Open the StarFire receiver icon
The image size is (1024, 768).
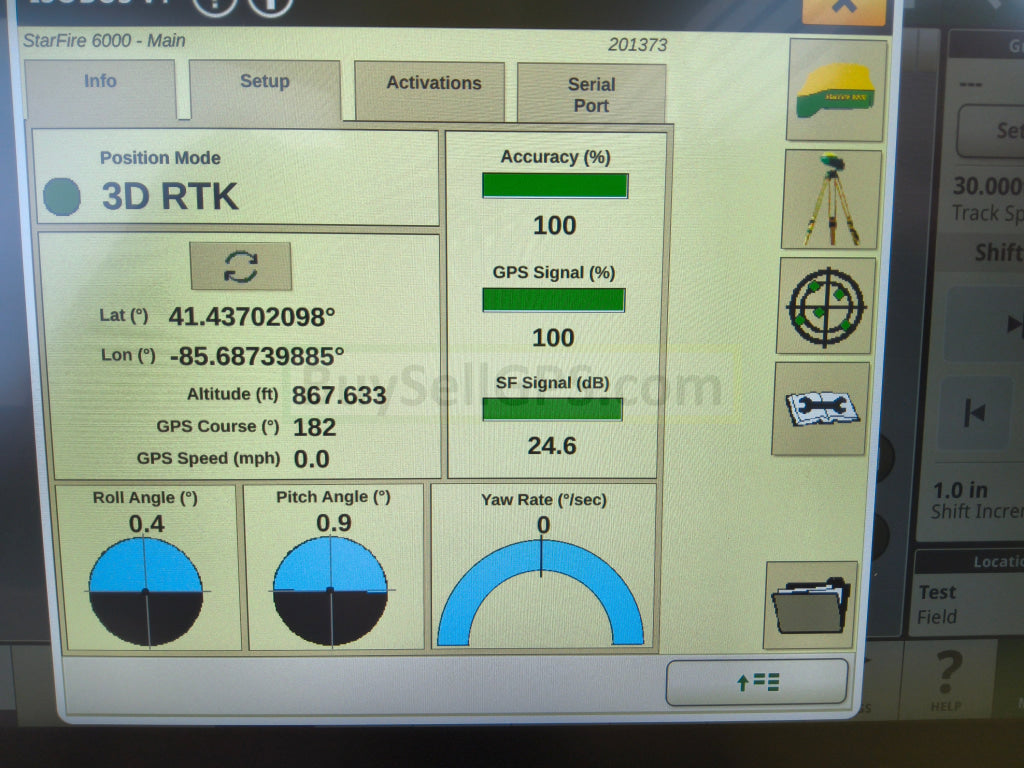tap(837, 89)
